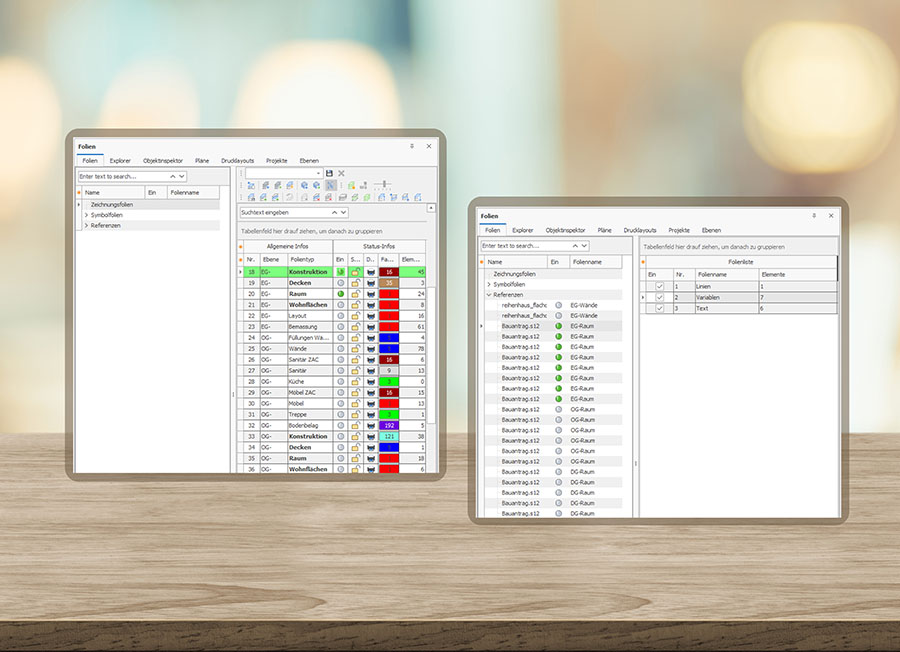The image size is (900, 652).
Task: Pin the right Folien panel using pin icon
Action: click(x=813, y=215)
